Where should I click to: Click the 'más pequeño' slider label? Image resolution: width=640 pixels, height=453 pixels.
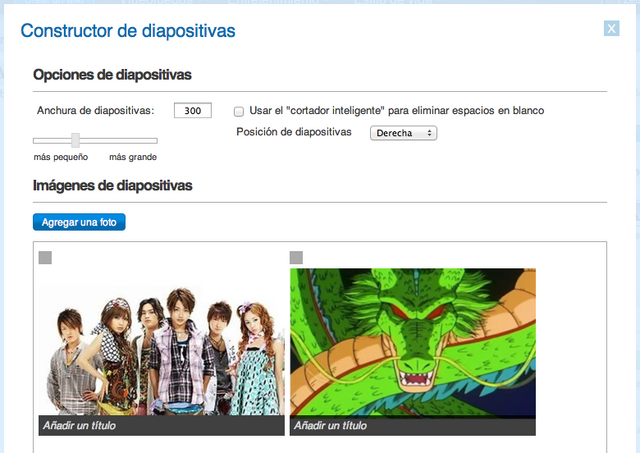[61, 157]
